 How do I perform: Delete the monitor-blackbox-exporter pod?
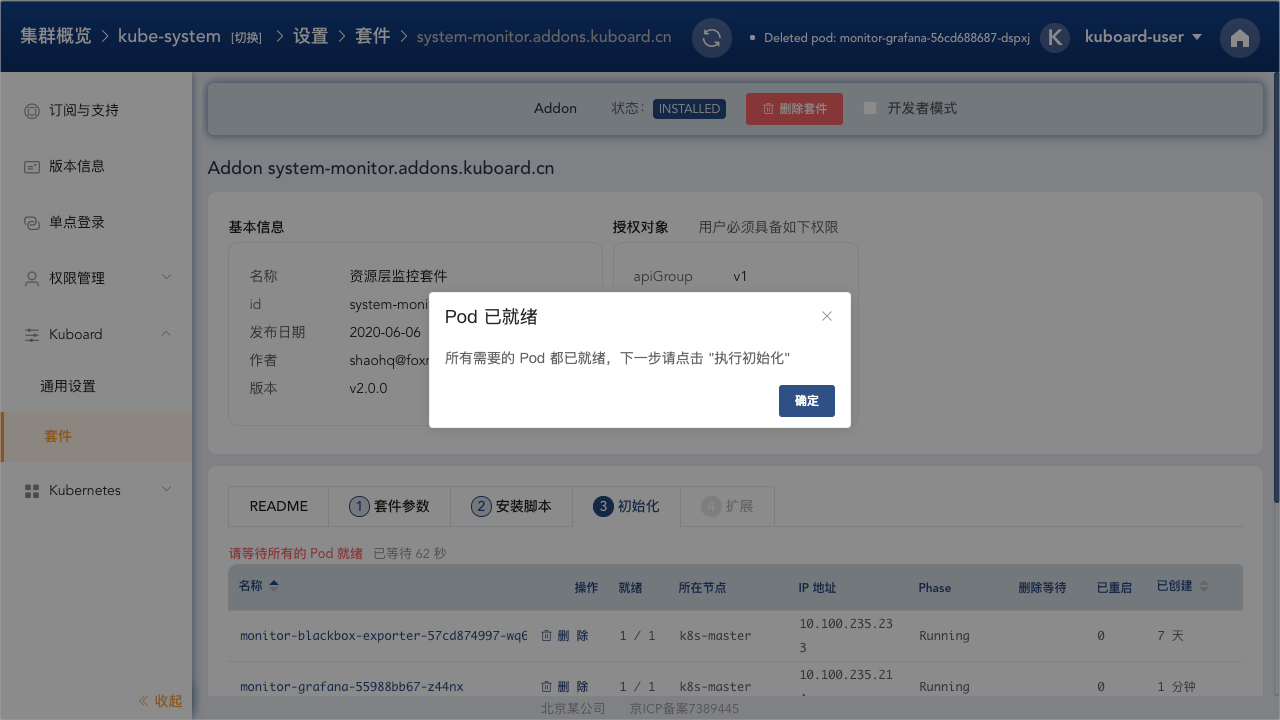[x=565, y=636]
